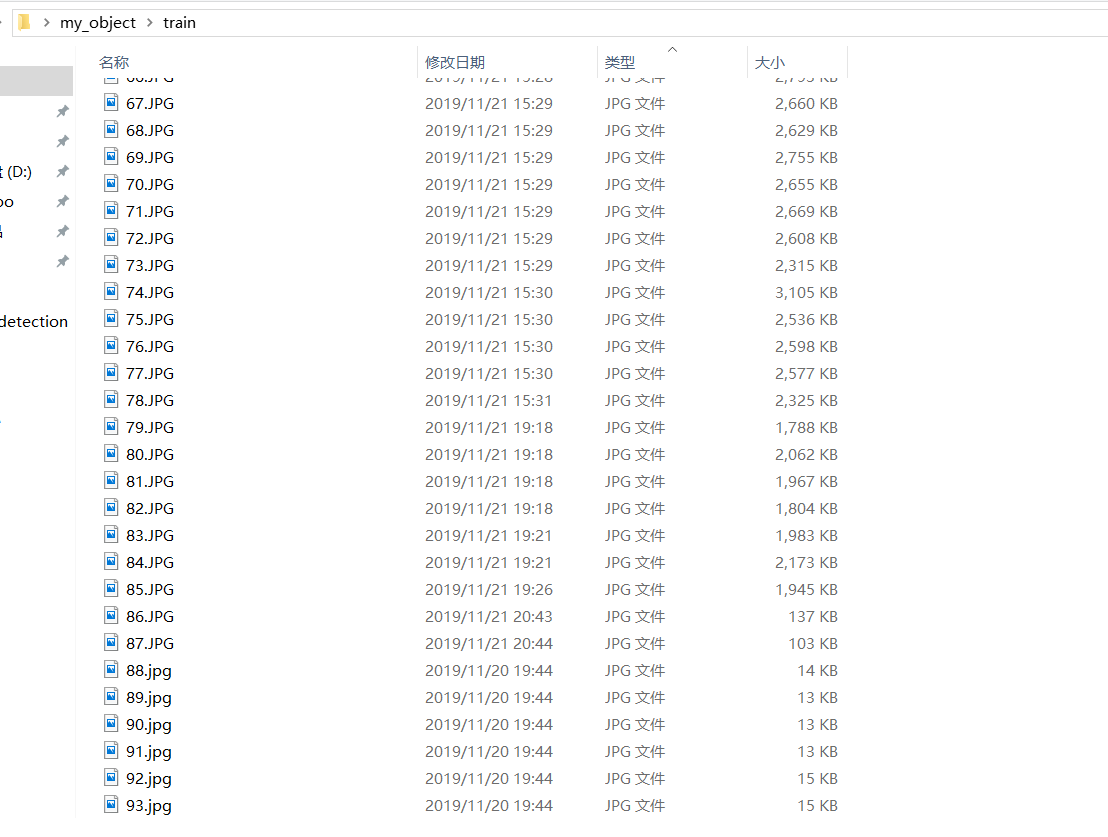This screenshot has width=1108, height=837.
Task: Click the 14 KB size of 88.jpg
Action: 818,669
